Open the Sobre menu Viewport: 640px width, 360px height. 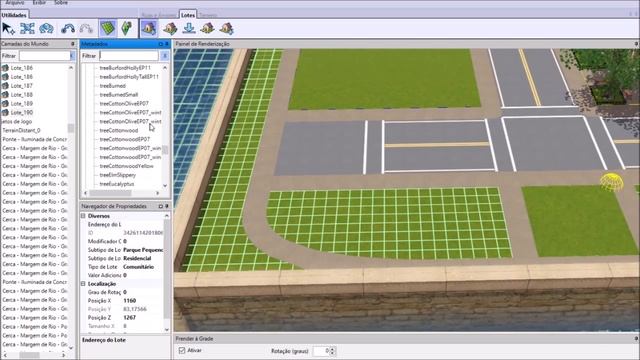(61, 2)
